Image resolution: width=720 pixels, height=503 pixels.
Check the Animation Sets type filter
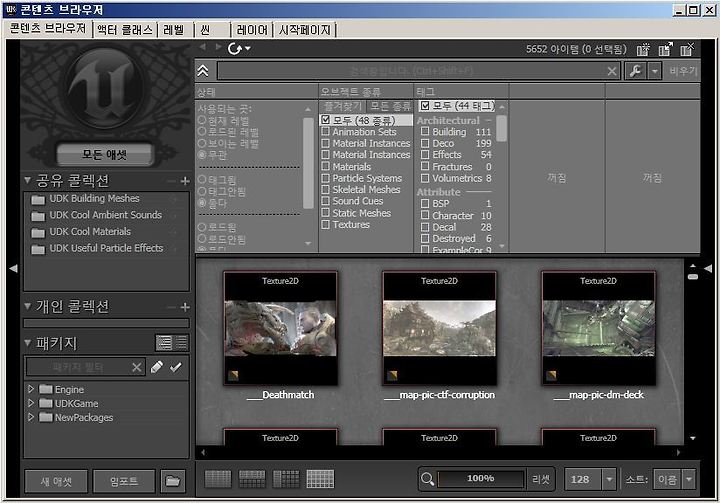coord(326,131)
